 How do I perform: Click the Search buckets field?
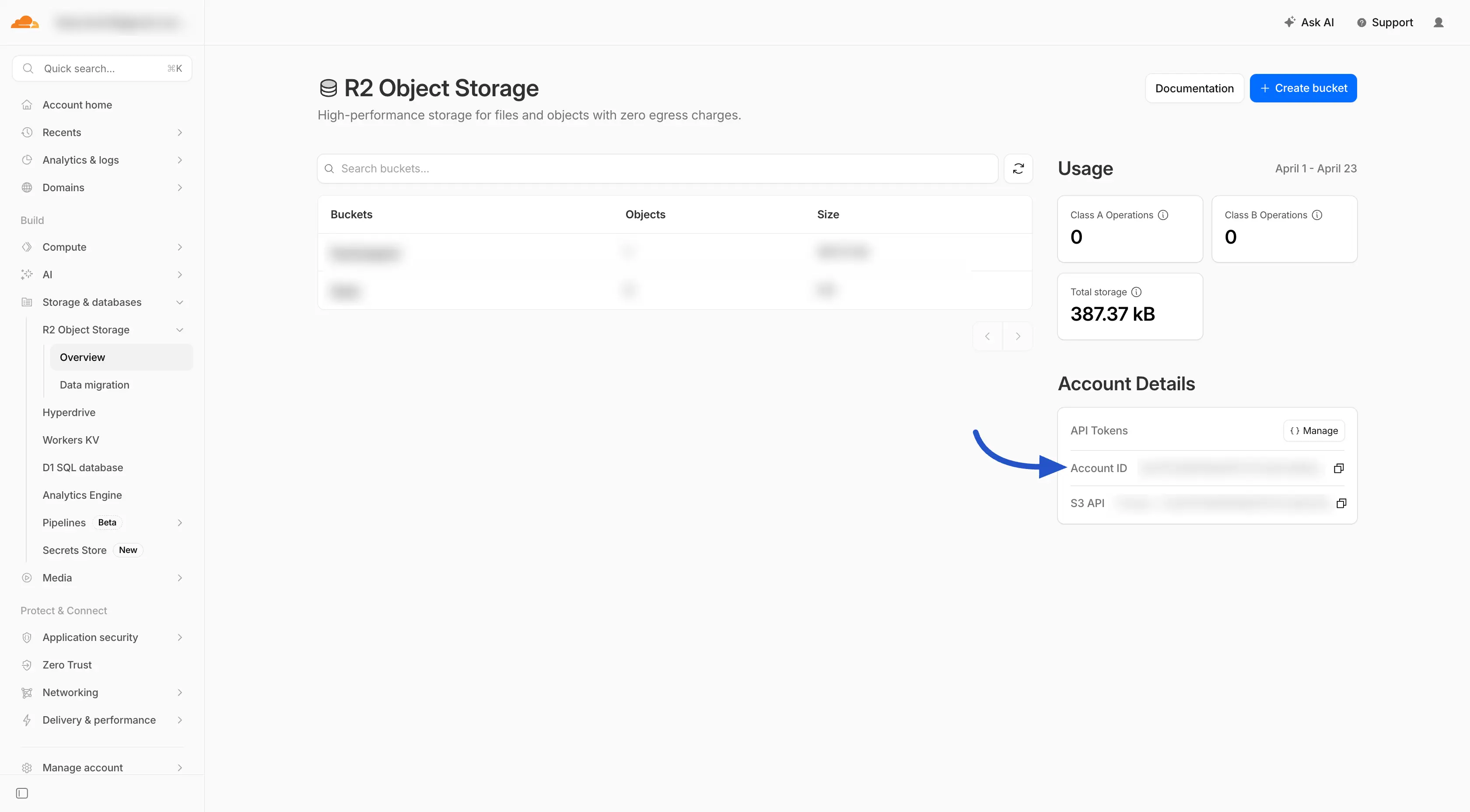tap(656, 168)
